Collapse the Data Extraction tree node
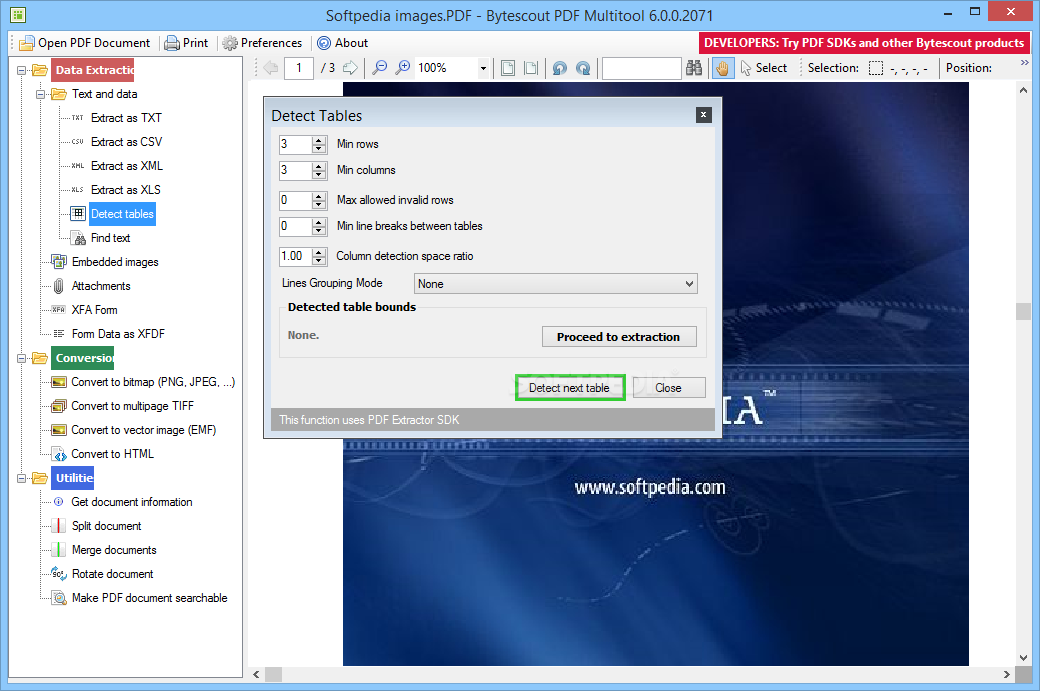 [21, 70]
